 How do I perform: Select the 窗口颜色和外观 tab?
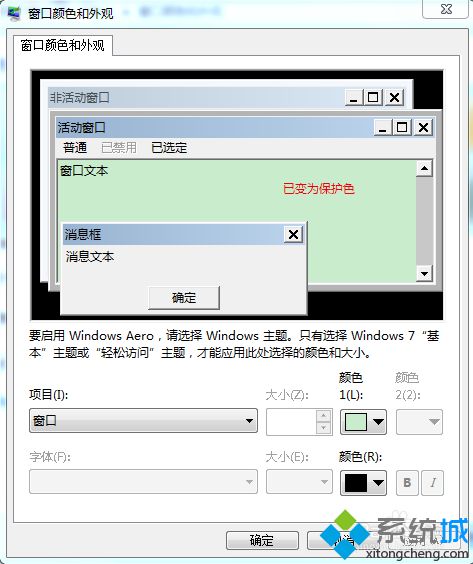click(x=63, y=46)
